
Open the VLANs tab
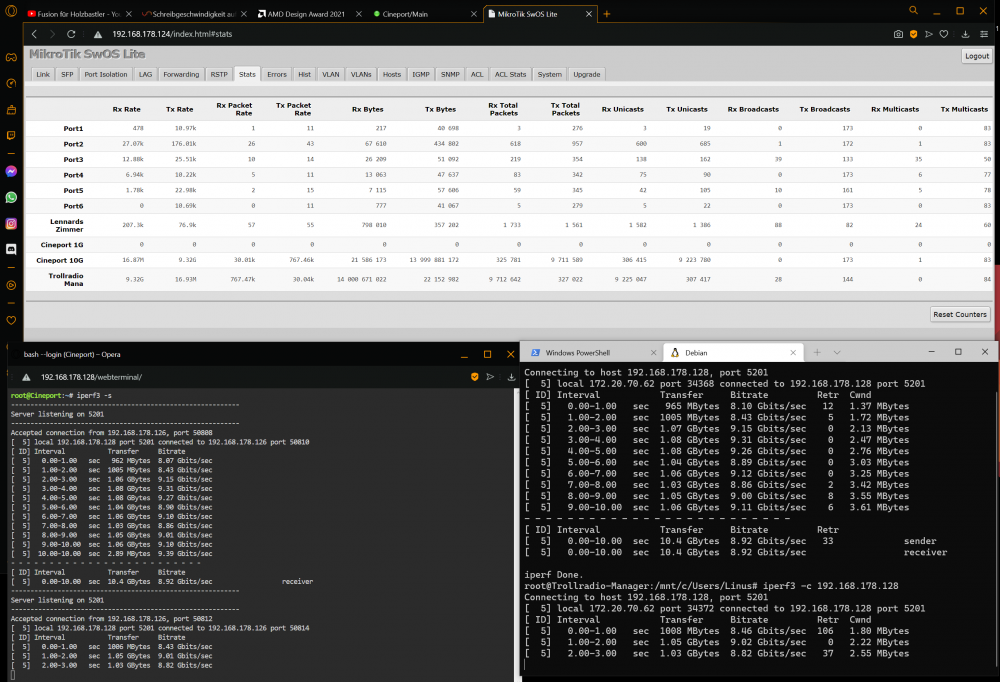(x=361, y=75)
